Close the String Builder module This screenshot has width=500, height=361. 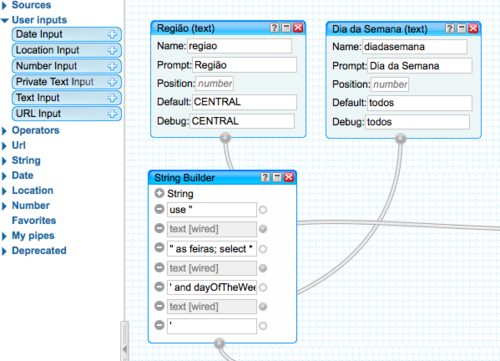289,177
